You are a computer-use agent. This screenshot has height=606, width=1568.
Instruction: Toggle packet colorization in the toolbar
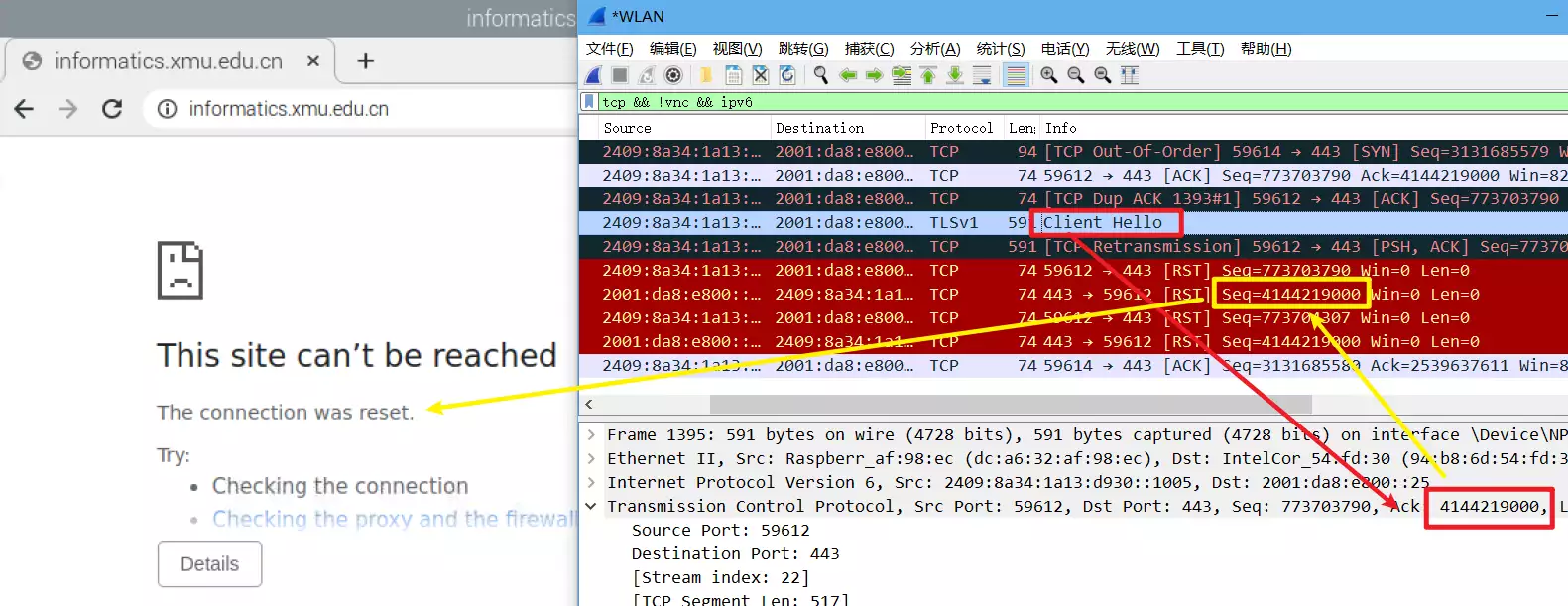pos(1016,75)
